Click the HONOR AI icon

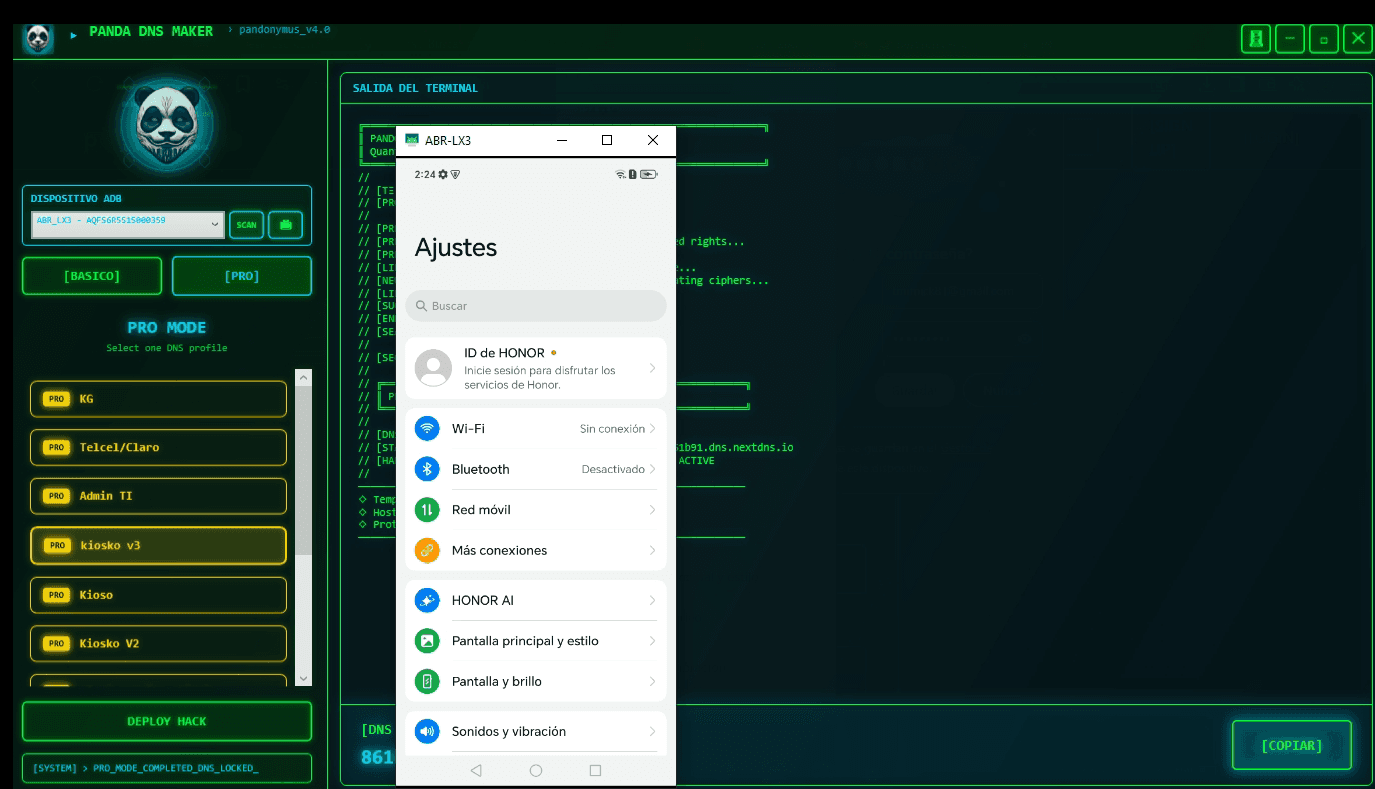pyautogui.click(x=427, y=600)
